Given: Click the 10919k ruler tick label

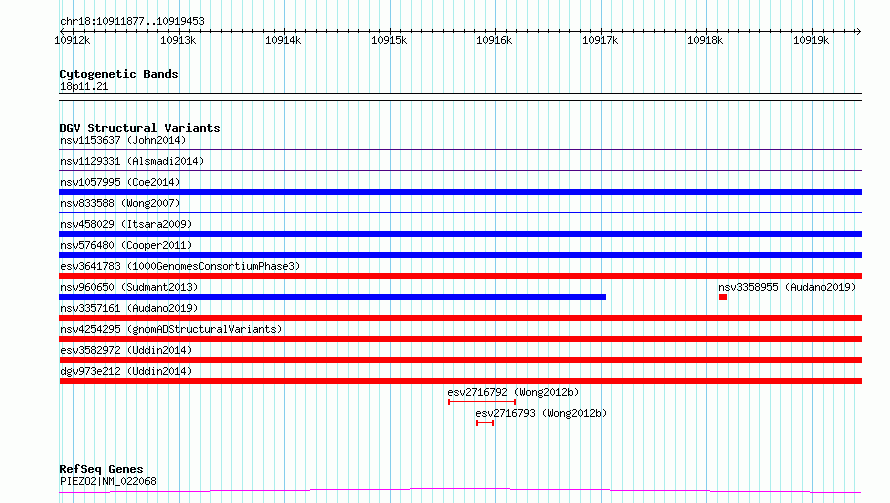Looking at the screenshot, I should click(x=811, y=40).
